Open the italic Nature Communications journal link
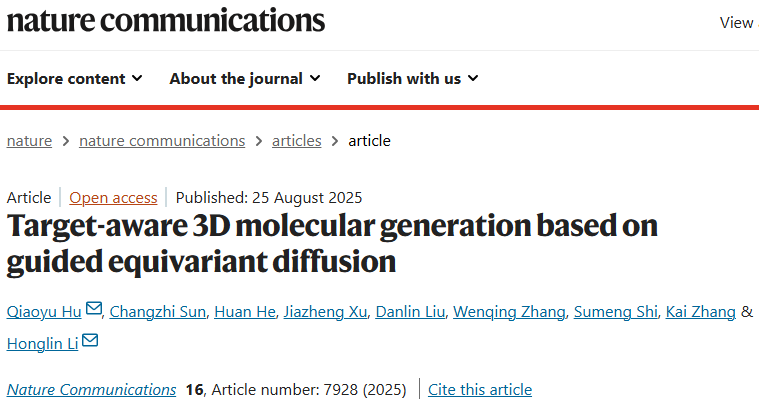This screenshot has width=759, height=412. [x=91, y=390]
